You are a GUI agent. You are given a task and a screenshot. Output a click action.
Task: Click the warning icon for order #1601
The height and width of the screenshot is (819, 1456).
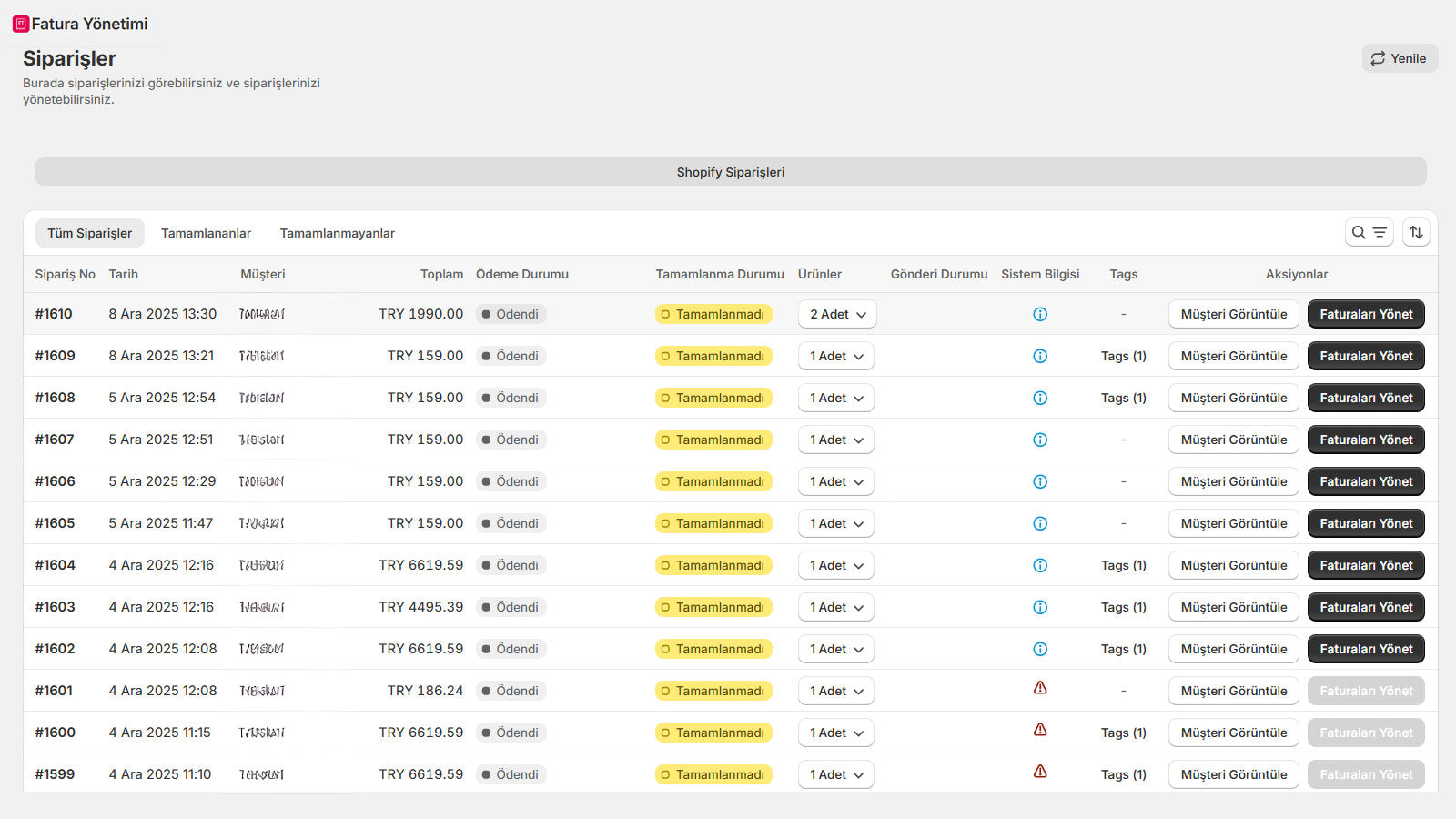(1040, 688)
